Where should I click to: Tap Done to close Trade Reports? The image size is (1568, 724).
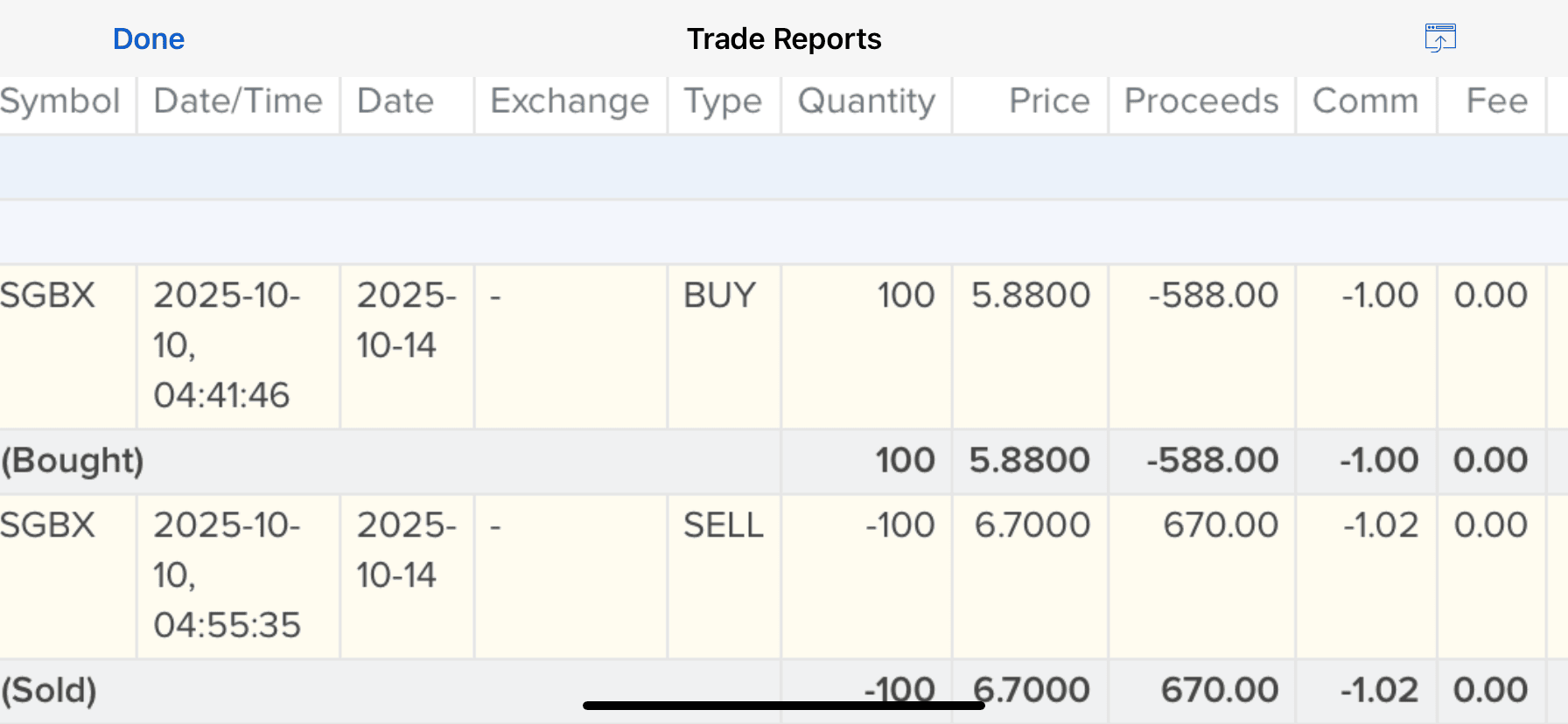tap(149, 39)
